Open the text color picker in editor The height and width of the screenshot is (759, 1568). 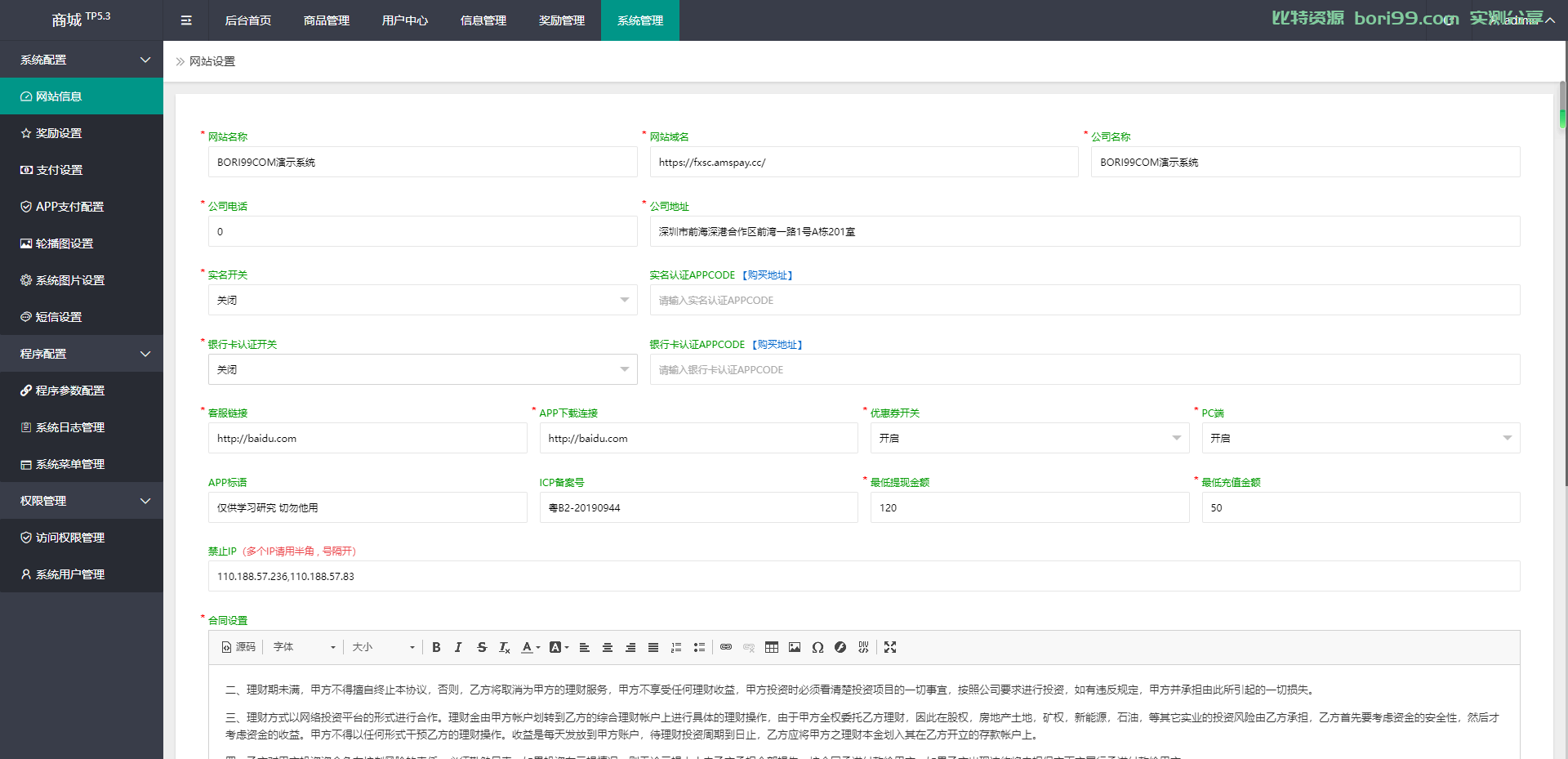(531, 647)
